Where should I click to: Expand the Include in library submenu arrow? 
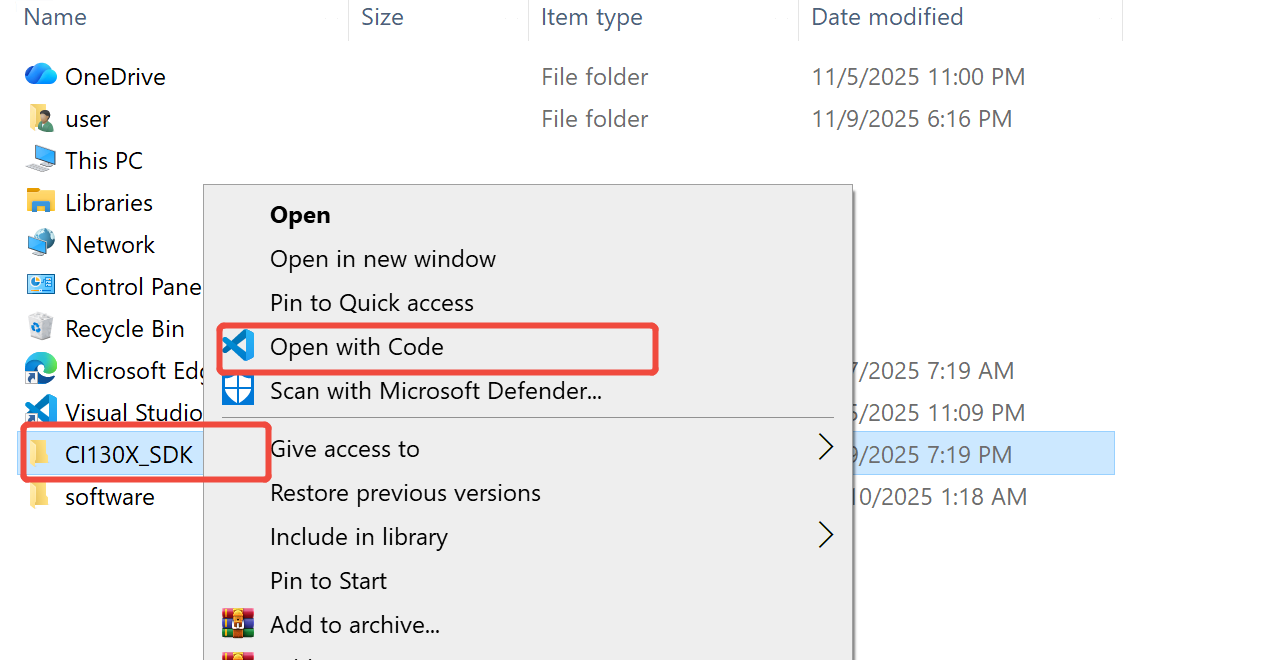point(826,536)
